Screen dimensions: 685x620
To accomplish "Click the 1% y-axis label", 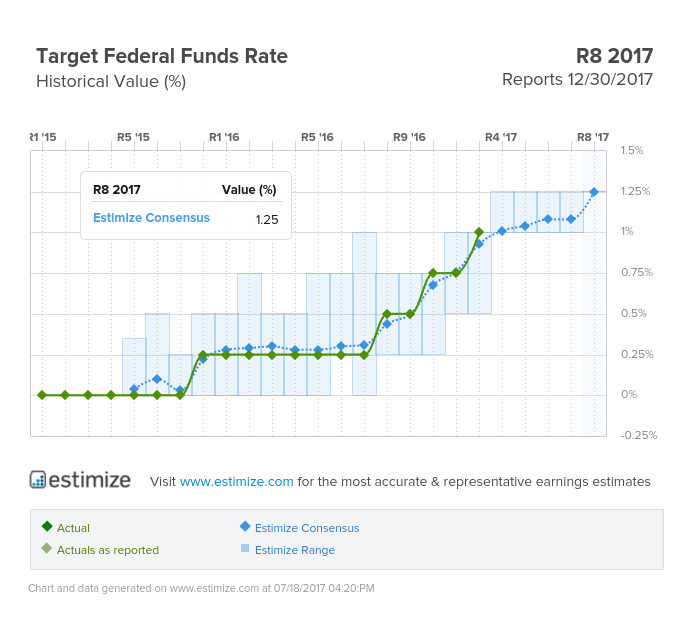I will click(627, 232).
